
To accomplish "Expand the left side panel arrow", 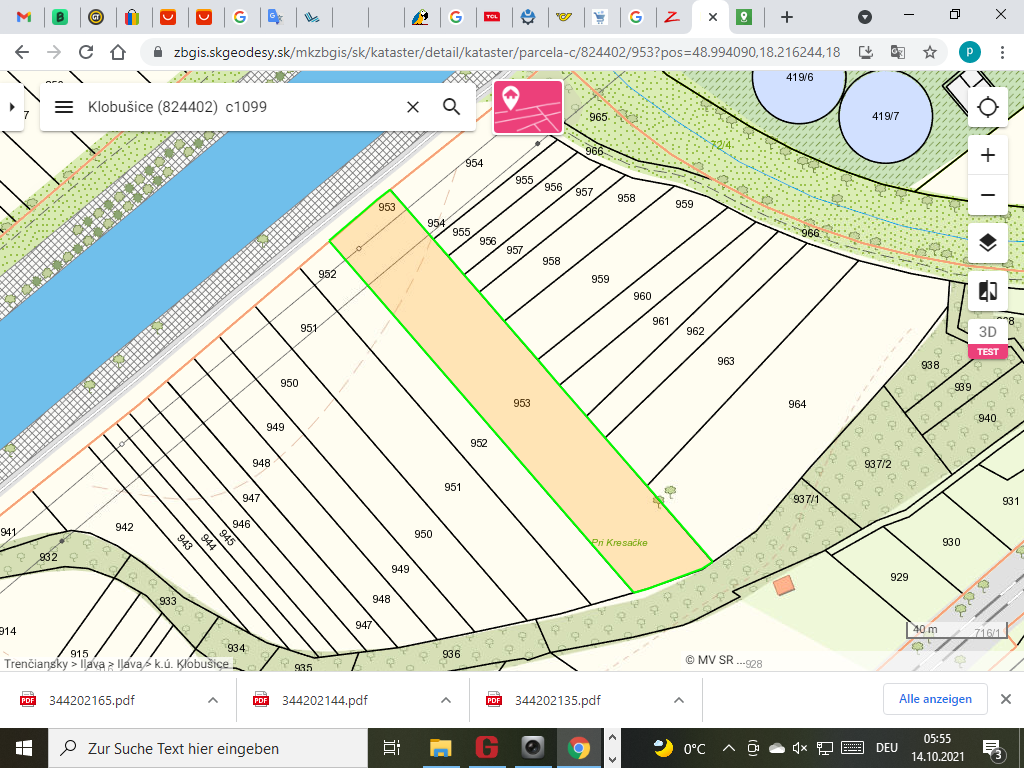I will [x=12, y=107].
